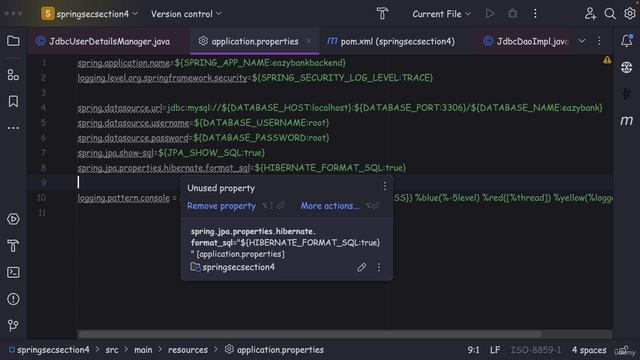Viewport: 640px width, 360px height.
Task: Open springsecsection4 project dropdown
Action: coord(89,14)
